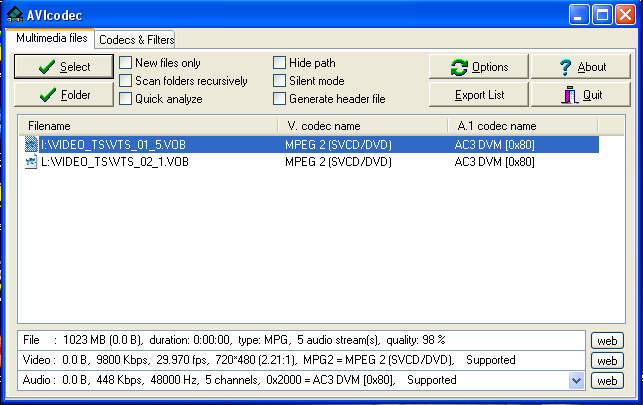This screenshot has height=405, width=643.
Task: Click the Quit exit door icon
Action: point(570,95)
